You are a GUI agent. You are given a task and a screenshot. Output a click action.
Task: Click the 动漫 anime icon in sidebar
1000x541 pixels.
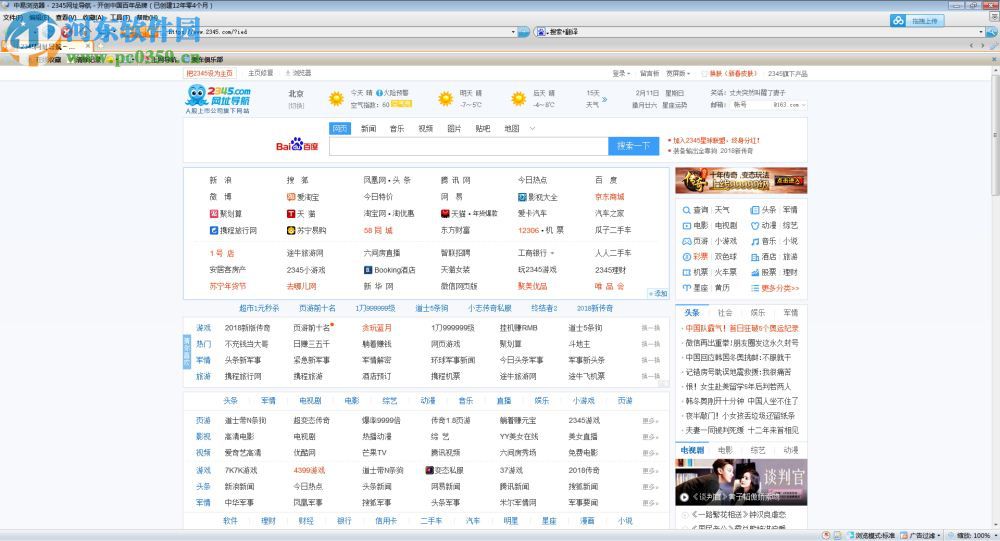(x=755, y=226)
